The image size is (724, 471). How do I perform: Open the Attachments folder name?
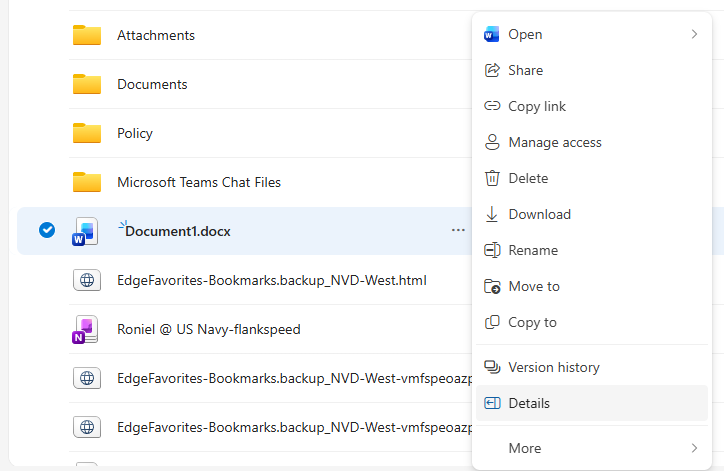(156, 35)
